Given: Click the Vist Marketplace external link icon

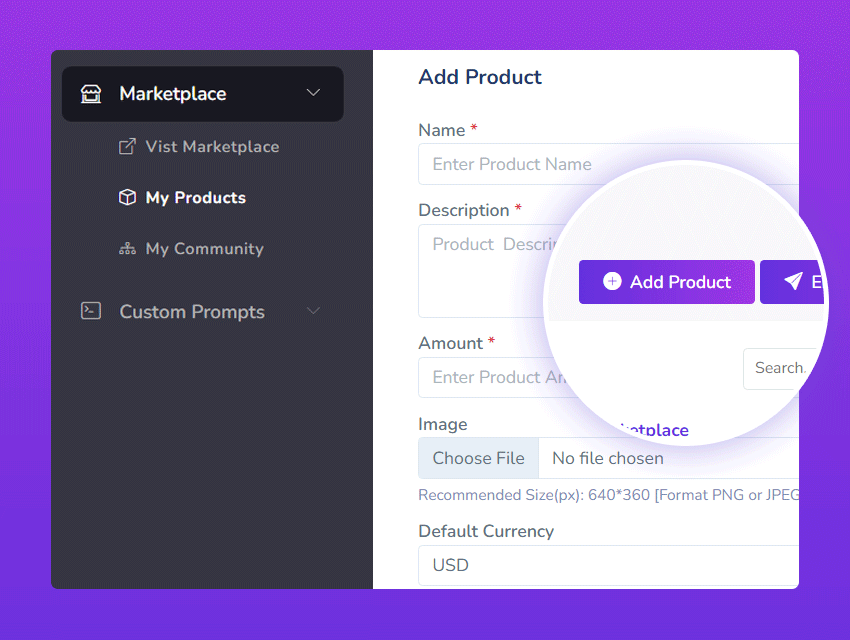Looking at the screenshot, I should point(127,147).
